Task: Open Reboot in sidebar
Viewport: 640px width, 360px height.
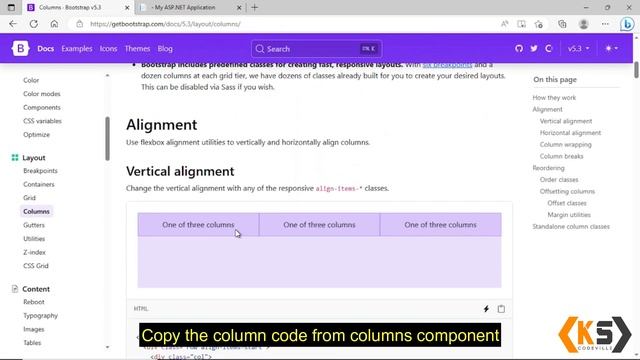Action: coord(33,302)
